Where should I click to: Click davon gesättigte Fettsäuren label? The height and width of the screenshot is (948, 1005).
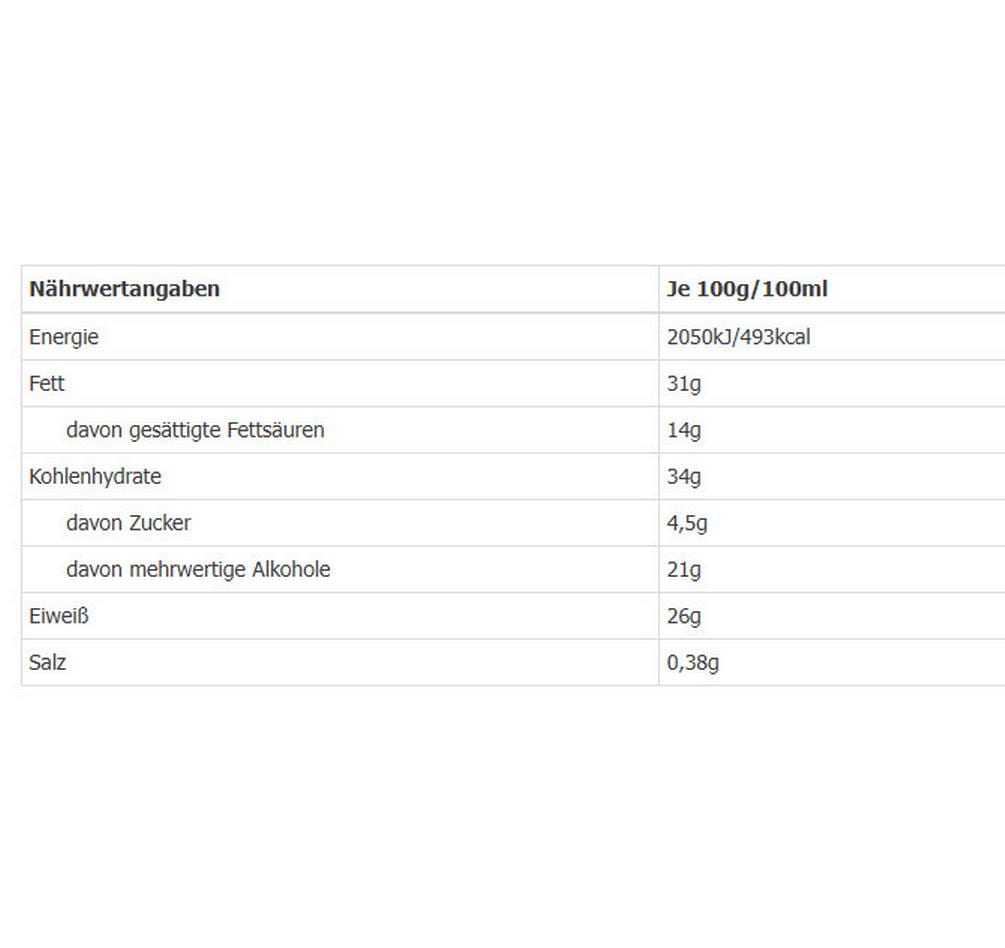click(x=195, y=430)
